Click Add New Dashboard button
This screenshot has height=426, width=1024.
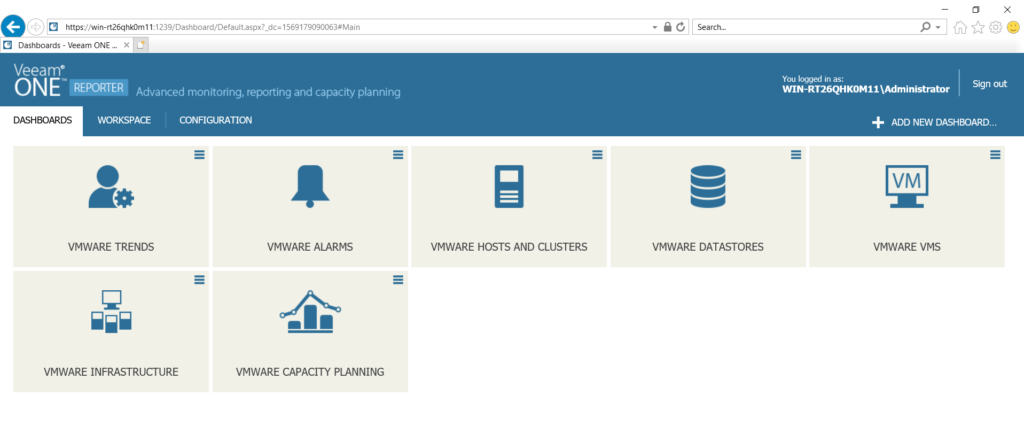pos(934,123)
